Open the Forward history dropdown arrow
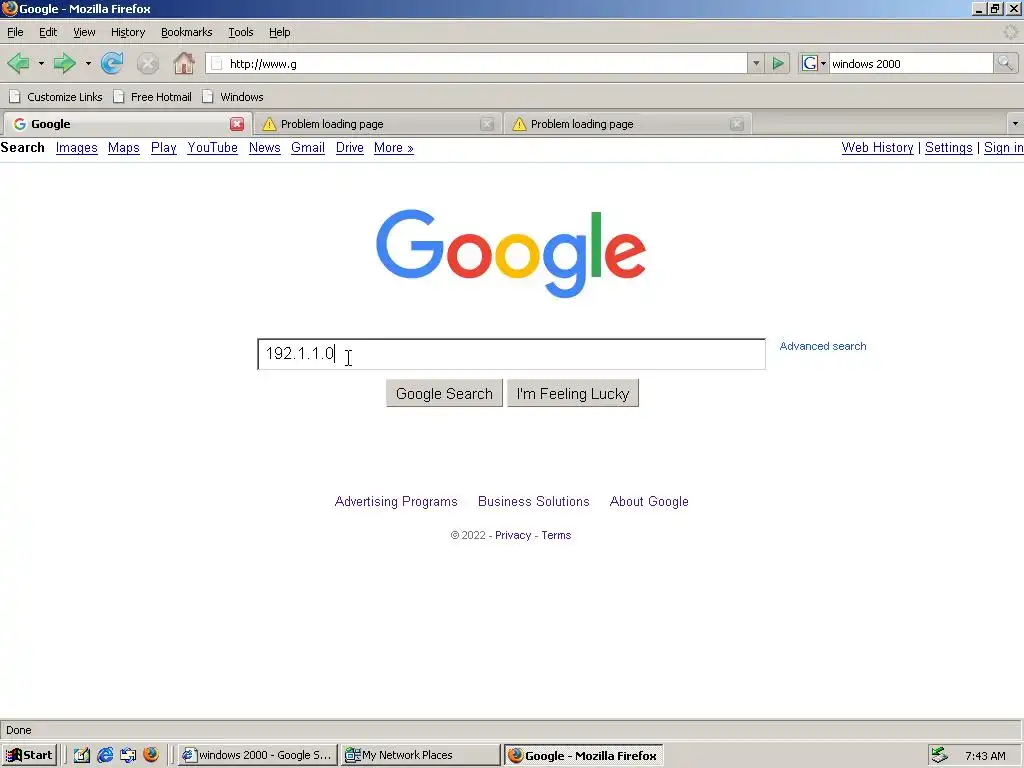1024x768 pixels. 88,63
